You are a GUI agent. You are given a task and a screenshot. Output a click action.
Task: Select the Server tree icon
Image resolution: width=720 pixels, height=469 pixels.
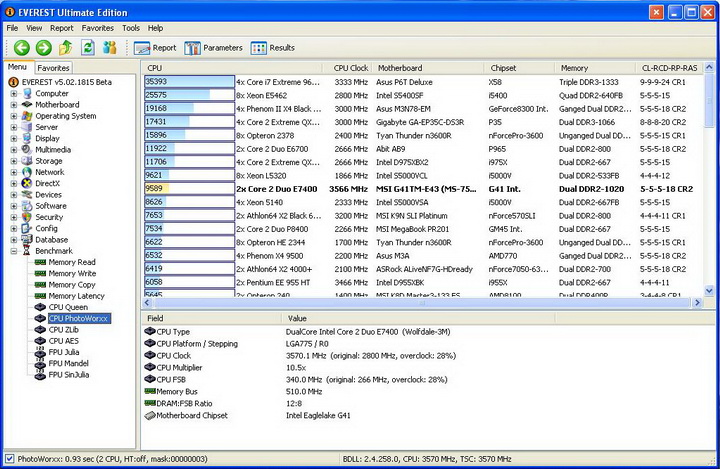[x=27, y=127]
